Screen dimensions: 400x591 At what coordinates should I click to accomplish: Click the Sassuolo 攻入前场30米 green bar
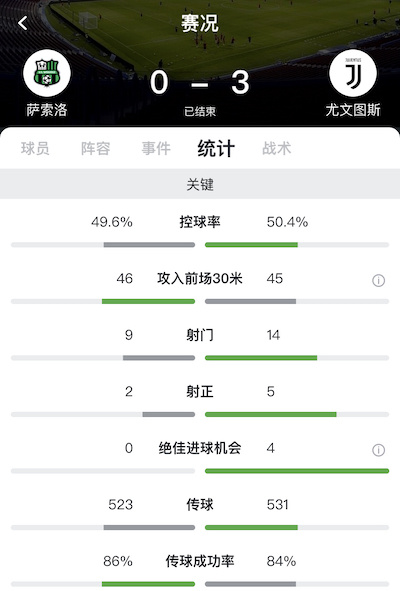[x=149, y=302]
